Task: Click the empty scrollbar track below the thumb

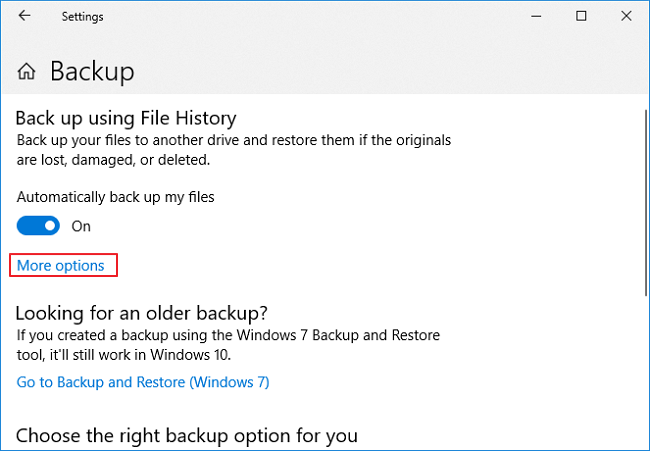Action: [x=643, y=370]
